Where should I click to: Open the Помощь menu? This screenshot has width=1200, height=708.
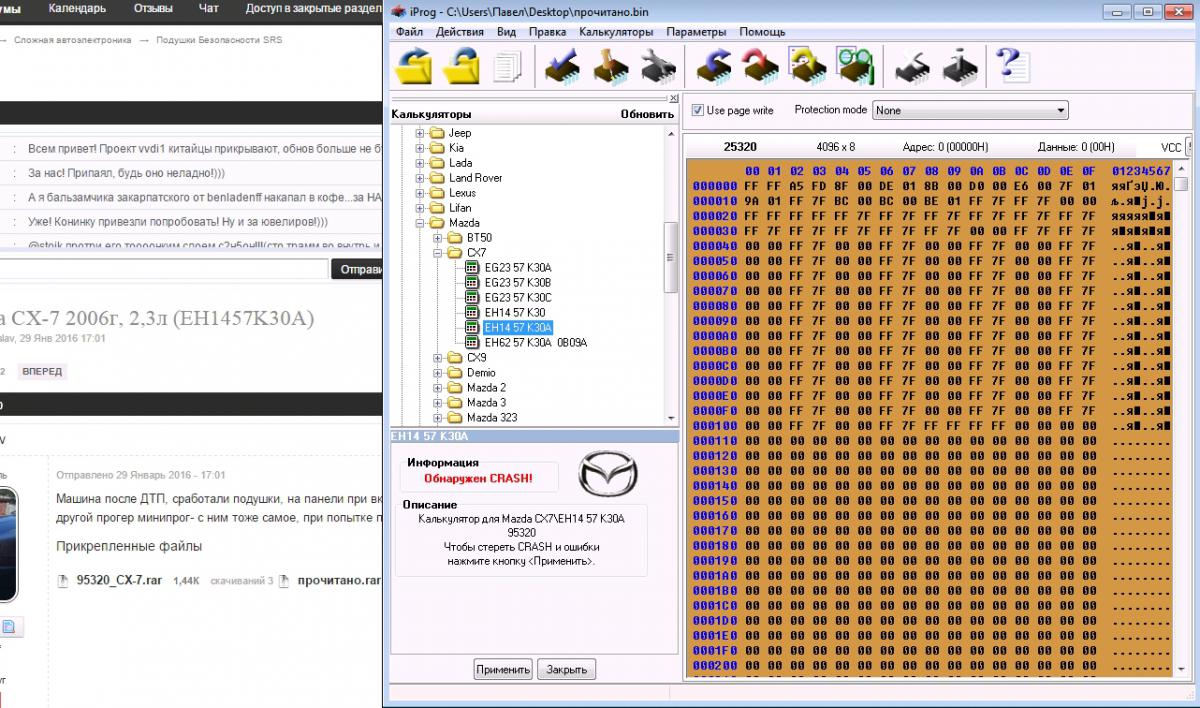pyautogui.click(x=763, y=32)
